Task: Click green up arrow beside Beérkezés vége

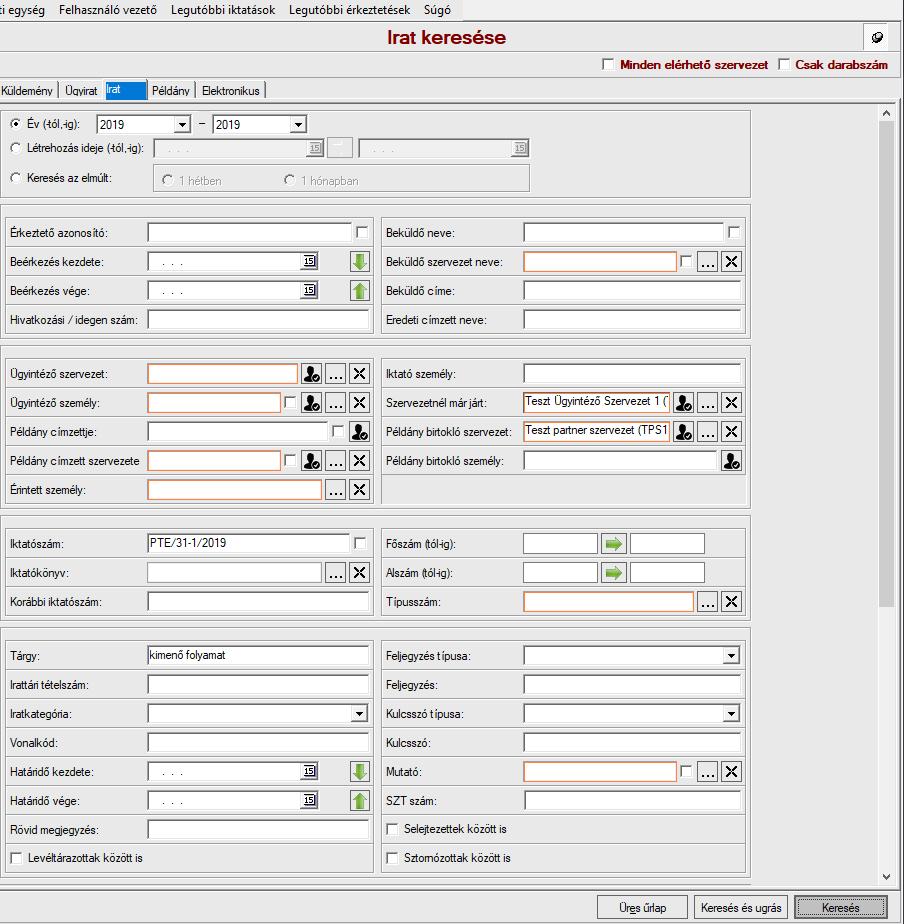Action: click(x=359, y=291)
